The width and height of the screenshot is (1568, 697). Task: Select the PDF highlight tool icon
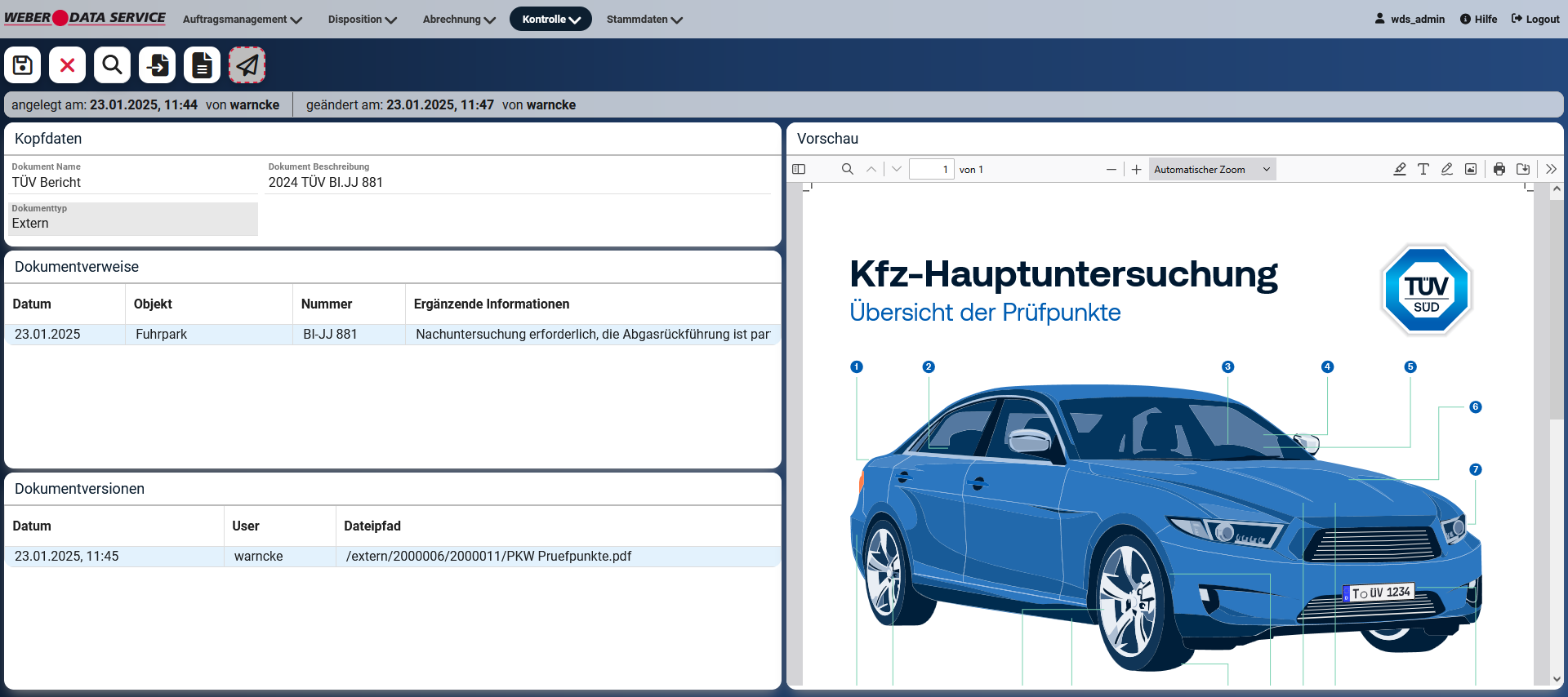(x=1400, y=169)
